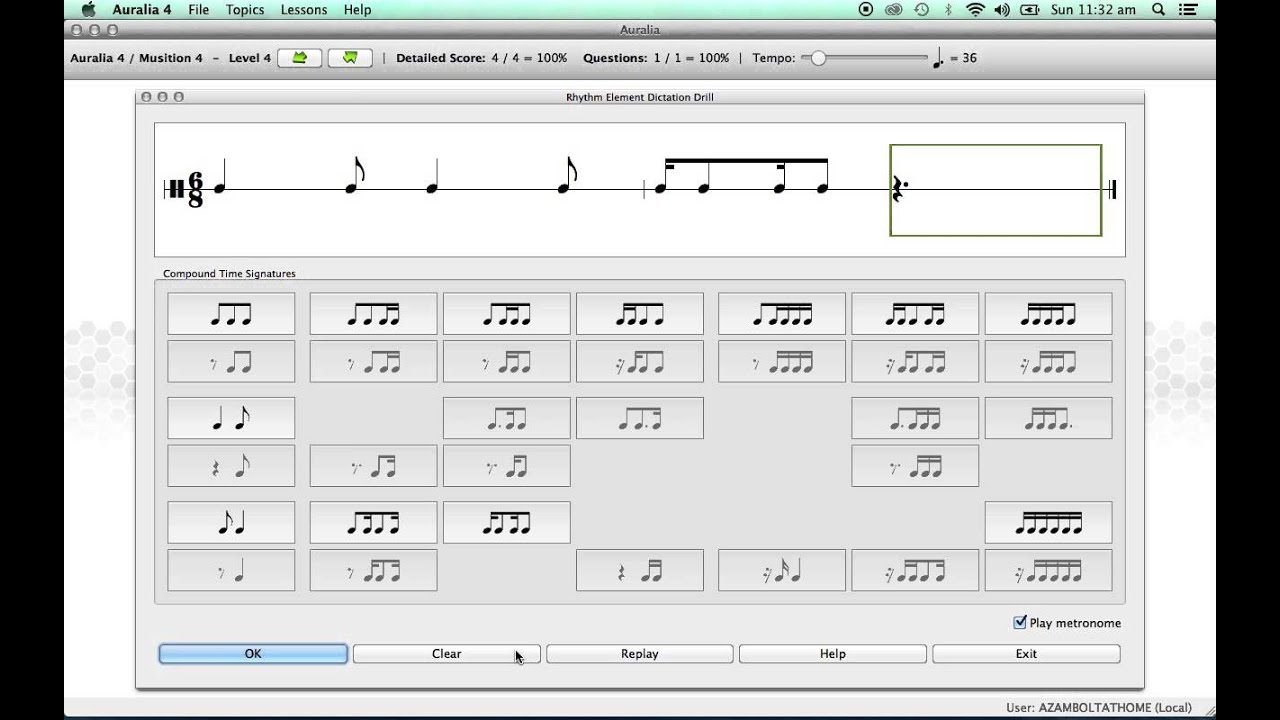
Task: Click the green answer box on the staff
Action: 996,190
